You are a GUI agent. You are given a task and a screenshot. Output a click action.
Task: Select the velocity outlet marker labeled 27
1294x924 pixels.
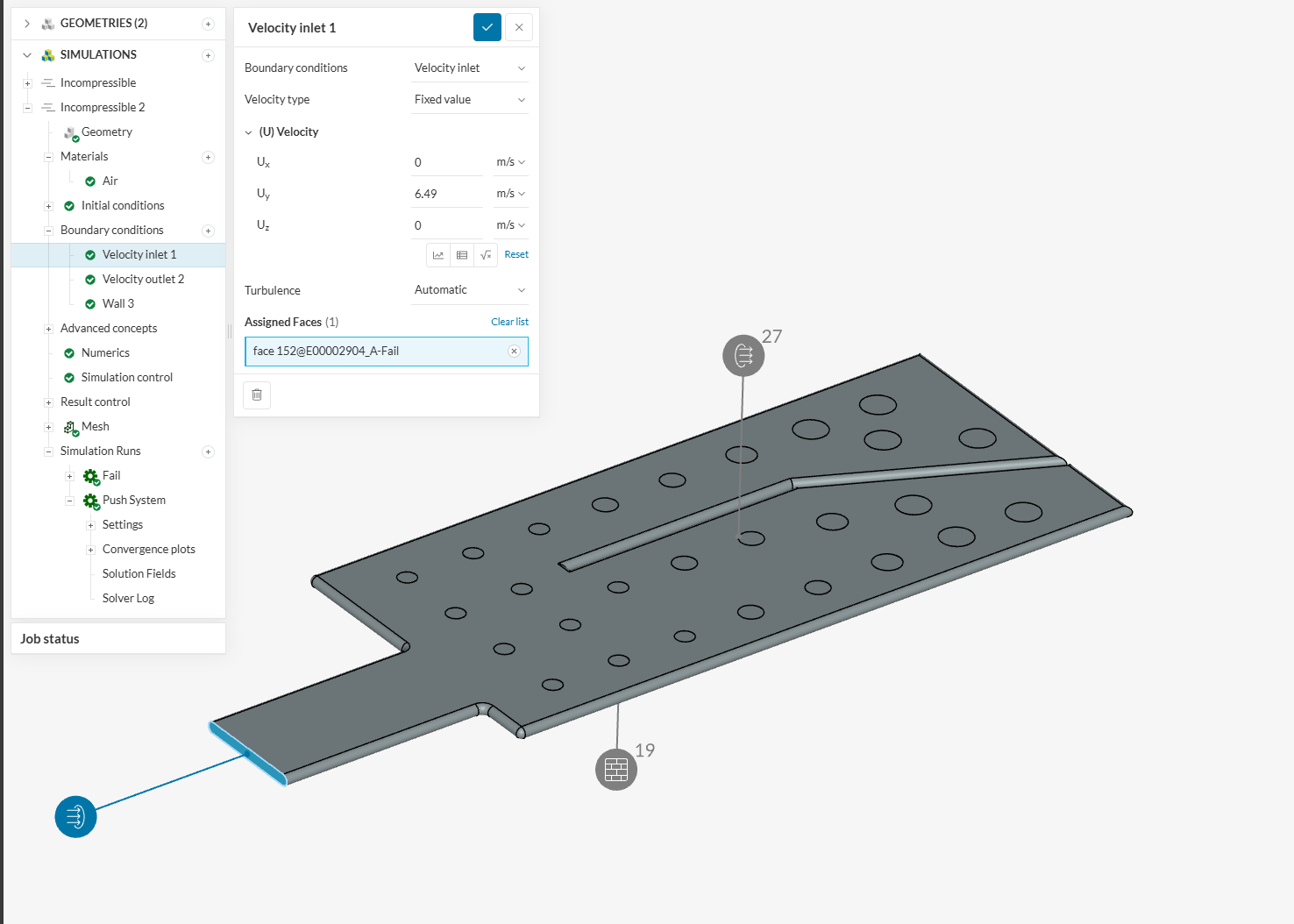(743, 356)
